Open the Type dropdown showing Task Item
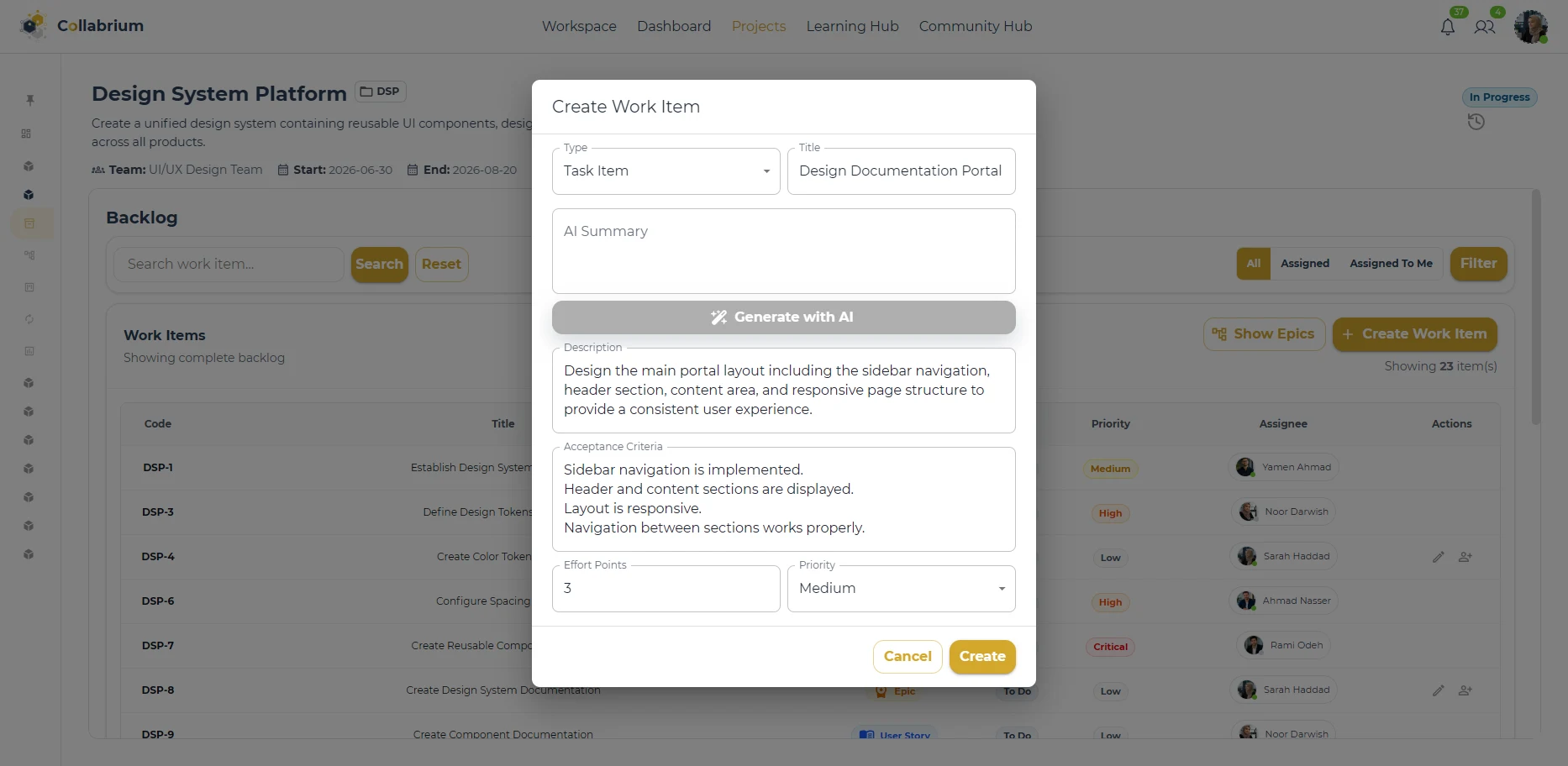 point(666,171)
